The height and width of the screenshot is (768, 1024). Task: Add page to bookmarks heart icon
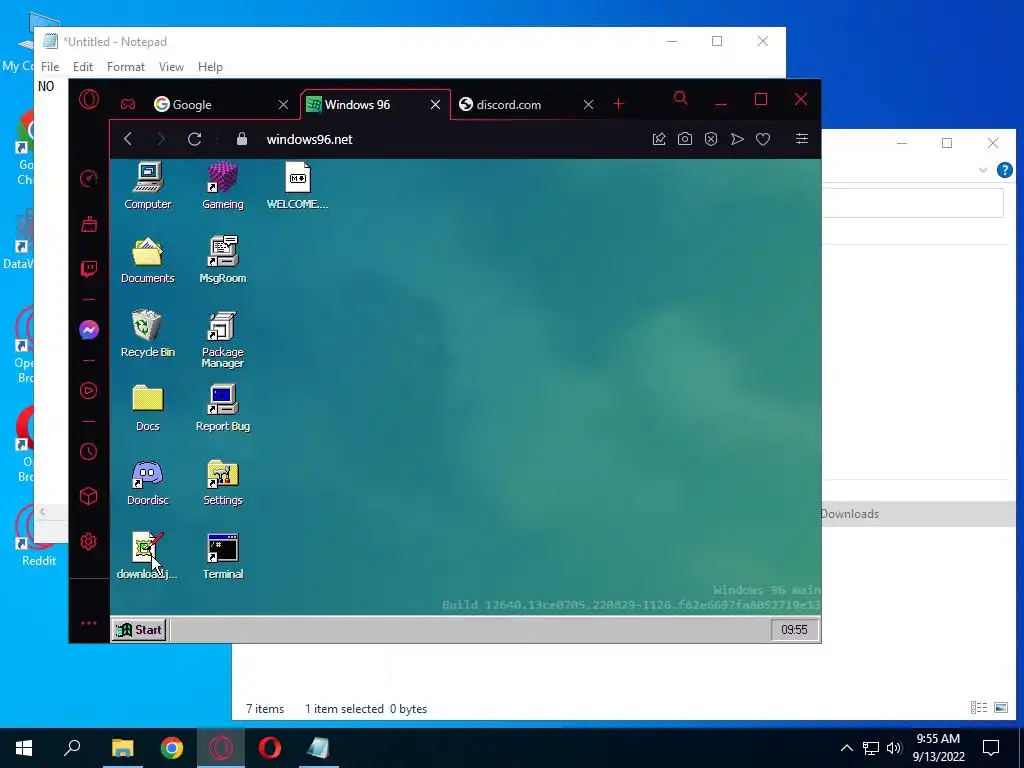point(763,139)
